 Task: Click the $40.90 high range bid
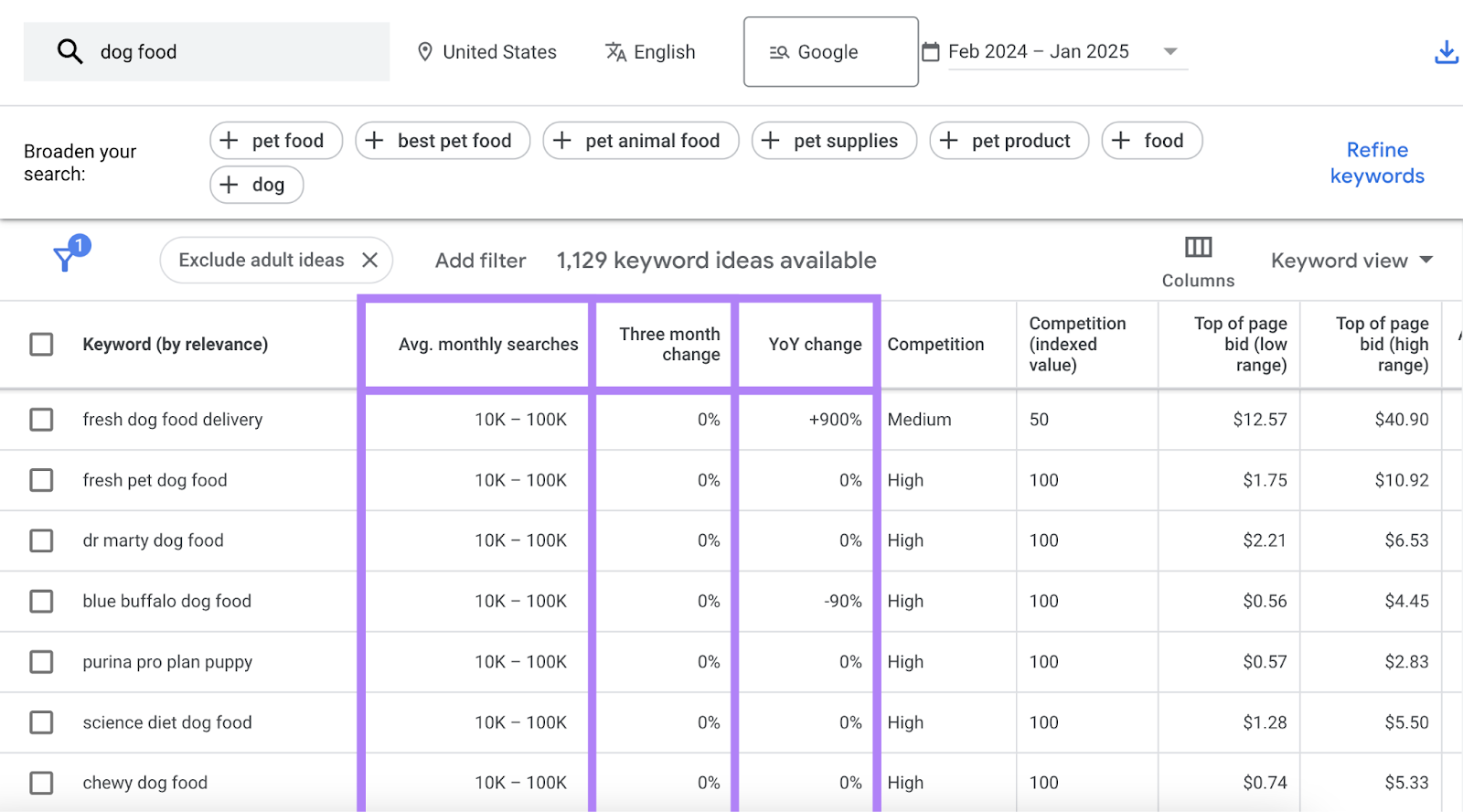pos(1402,420)
